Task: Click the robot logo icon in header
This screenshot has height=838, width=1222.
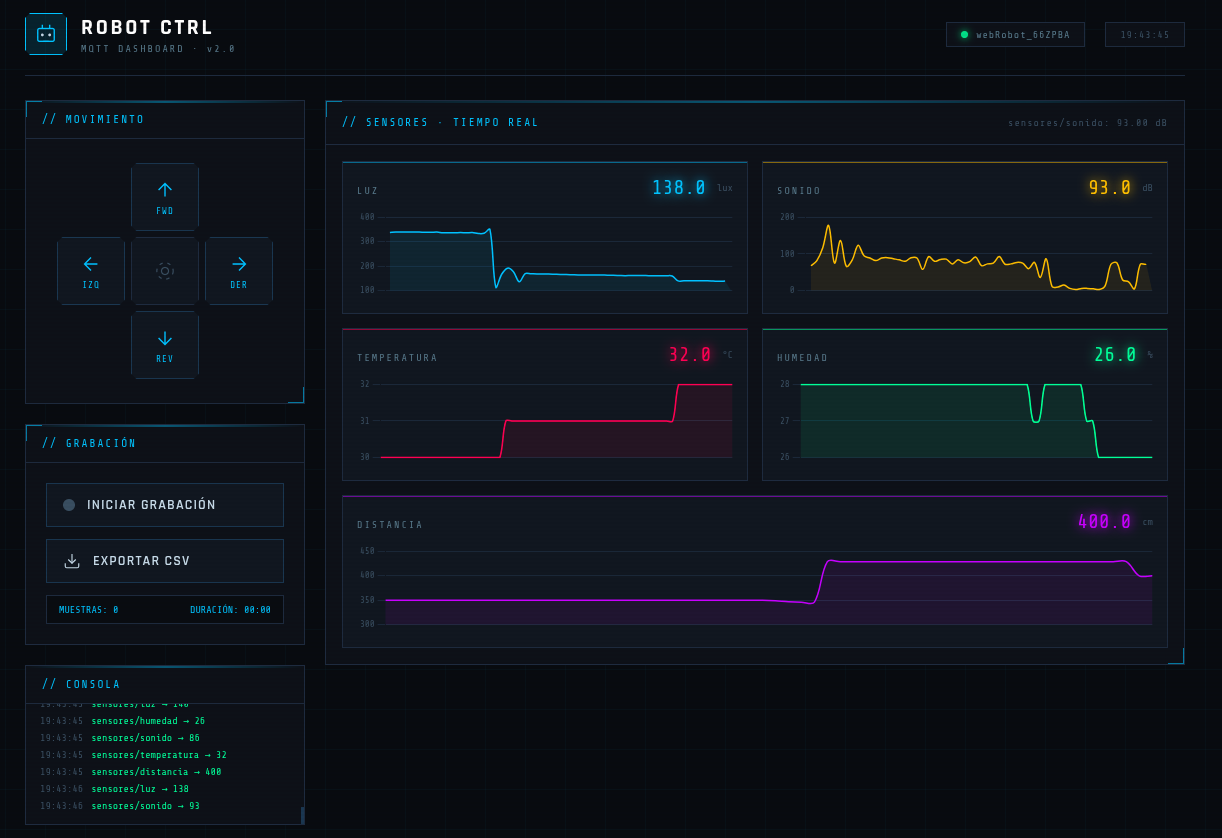Action: pos(46,34)
